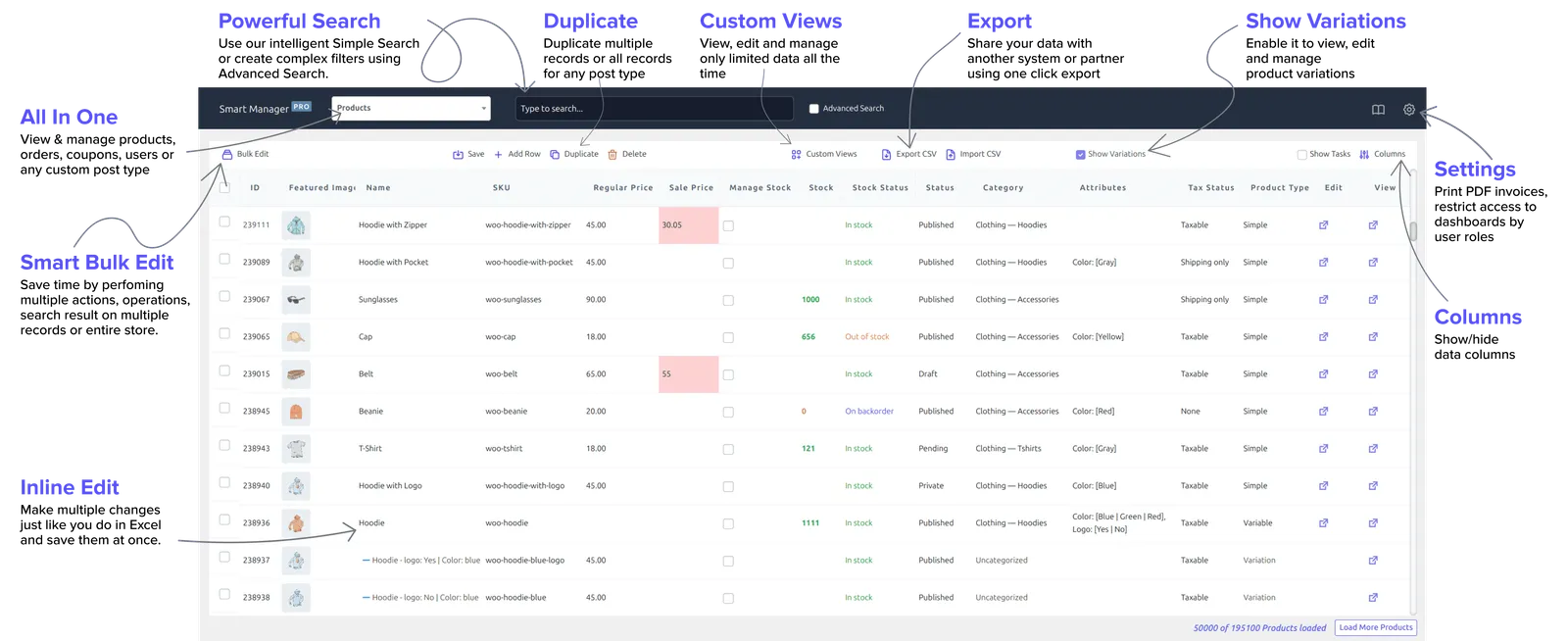Click Duplicate in the toolbar
1568x641 pixels.
574,154
